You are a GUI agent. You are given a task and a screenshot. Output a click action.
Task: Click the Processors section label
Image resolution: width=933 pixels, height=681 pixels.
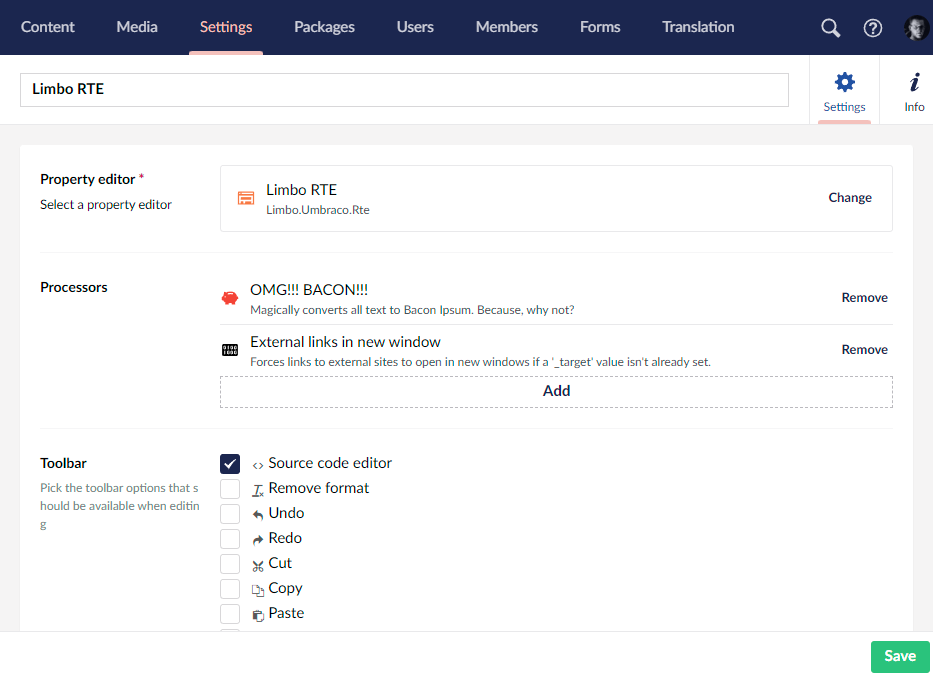tap(74, 288)
